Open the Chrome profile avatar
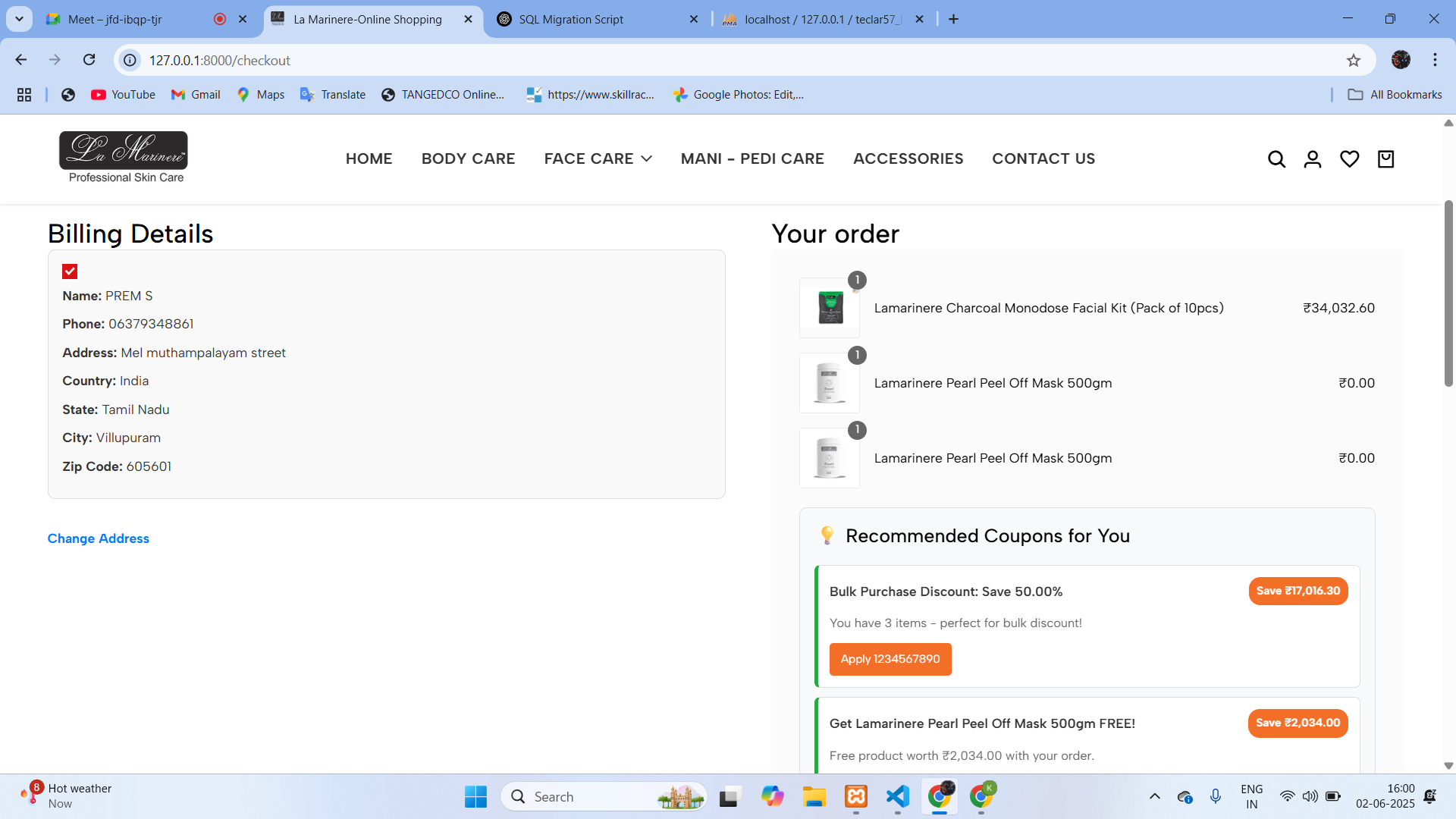1456x819 pixels. (1401, 60)
